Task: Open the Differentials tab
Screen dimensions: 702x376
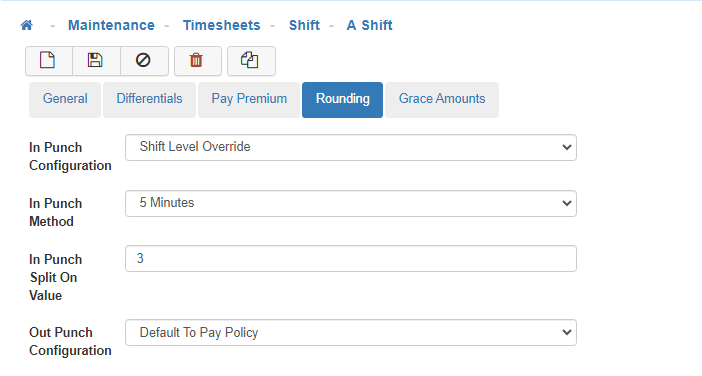Action: (x=150, y=99)
